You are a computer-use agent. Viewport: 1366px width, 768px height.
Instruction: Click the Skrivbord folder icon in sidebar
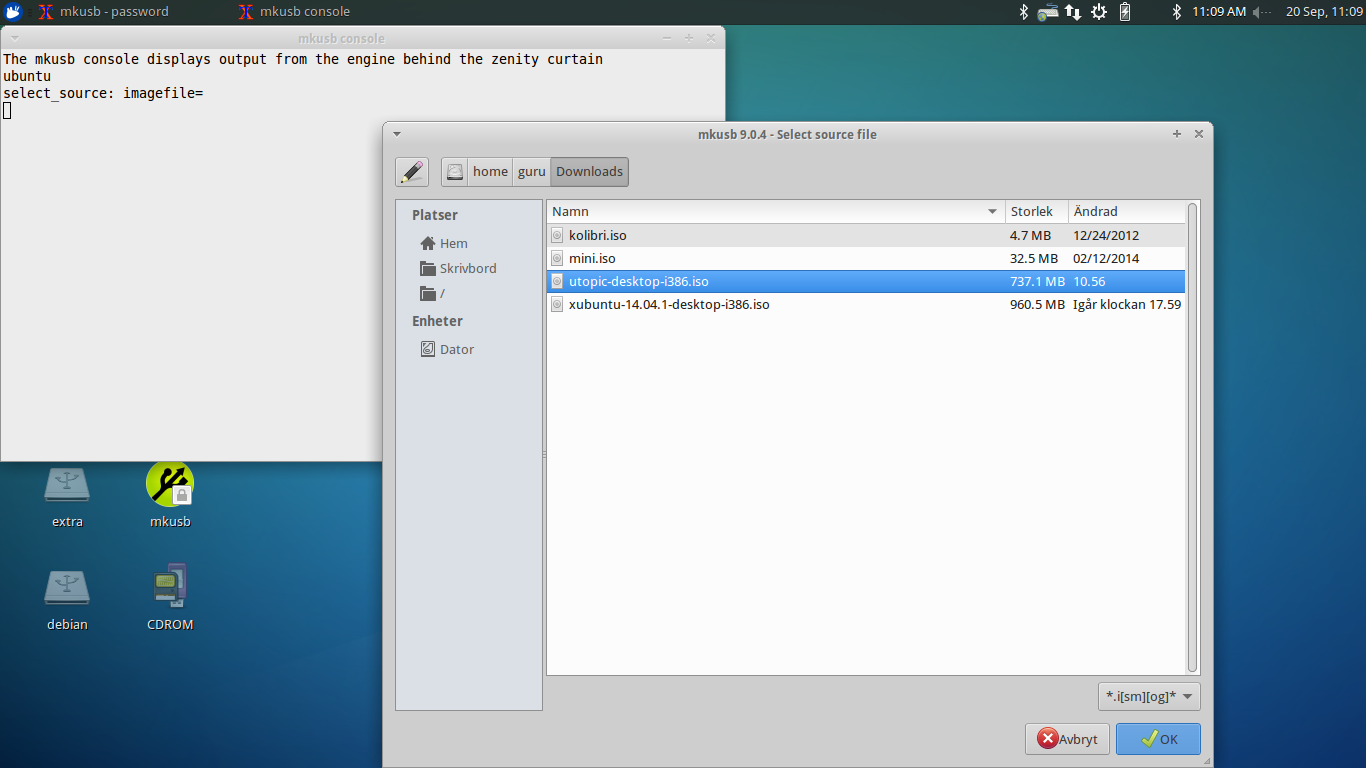coord(428,269)
